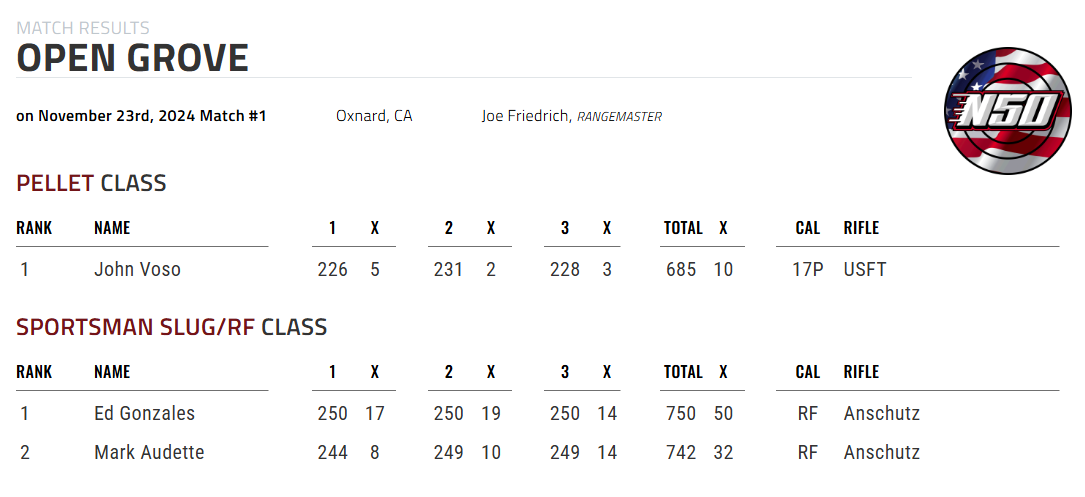This screenshot has width=1085, height=497.
Task: Click the PELLET CLASS heading
Action: tap(91, 183)
